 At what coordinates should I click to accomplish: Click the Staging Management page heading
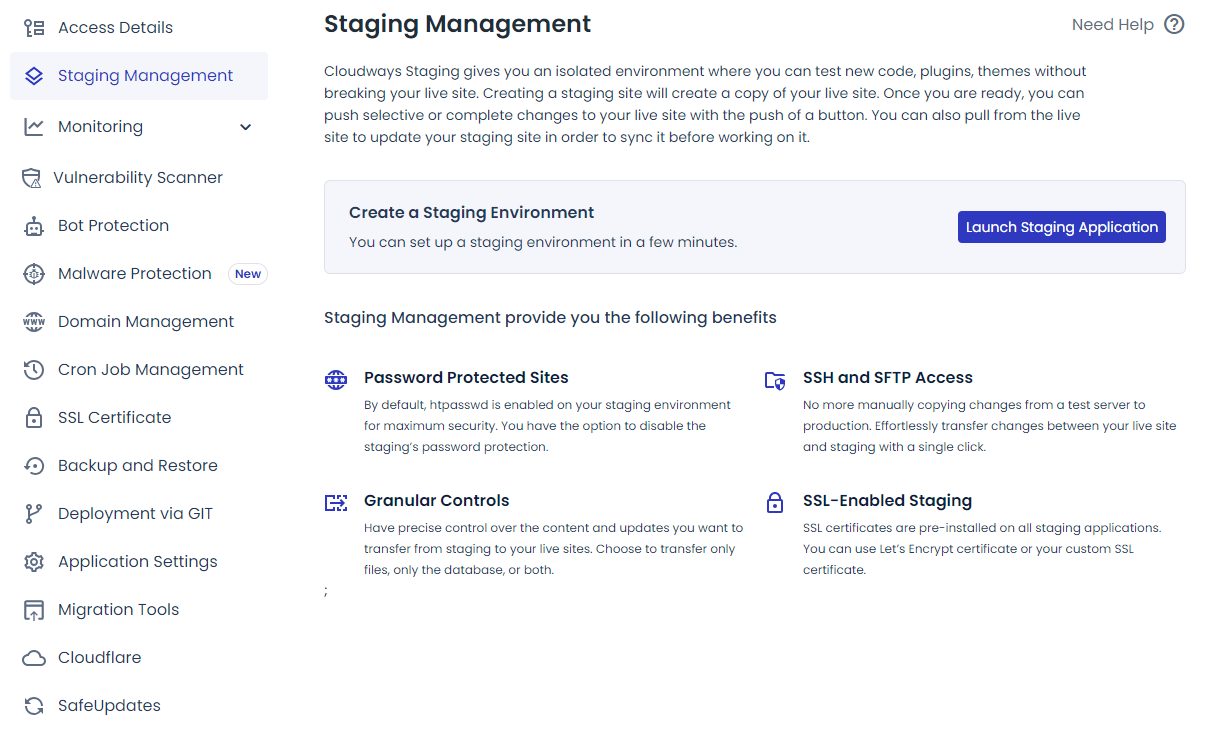[x=458, y=23]
